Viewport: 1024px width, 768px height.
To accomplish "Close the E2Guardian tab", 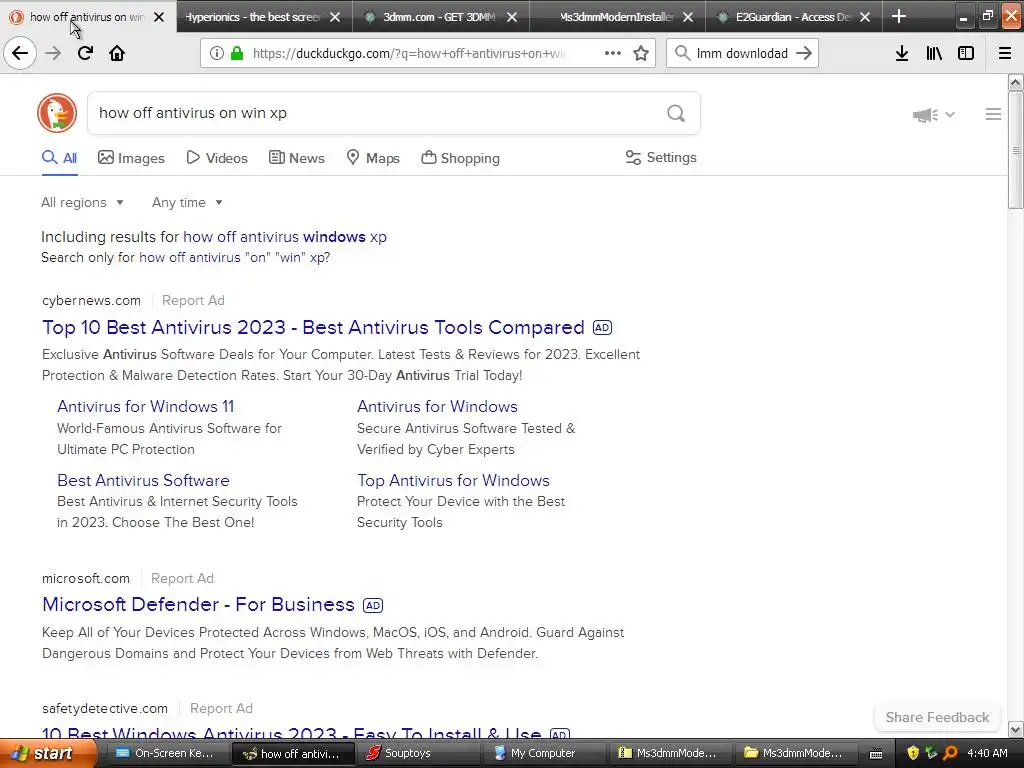I will 865,17.
